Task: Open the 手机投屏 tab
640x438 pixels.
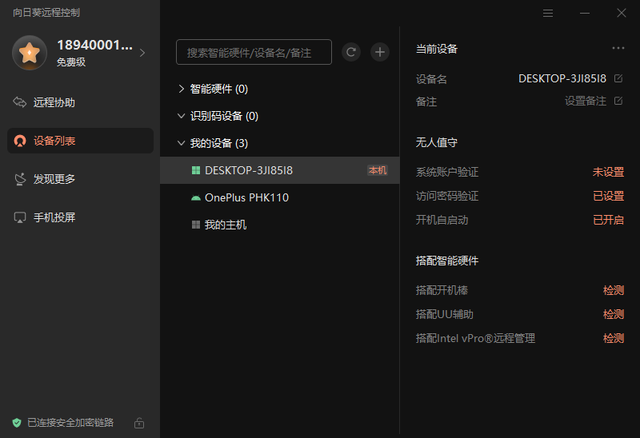Action: [54, 217]
